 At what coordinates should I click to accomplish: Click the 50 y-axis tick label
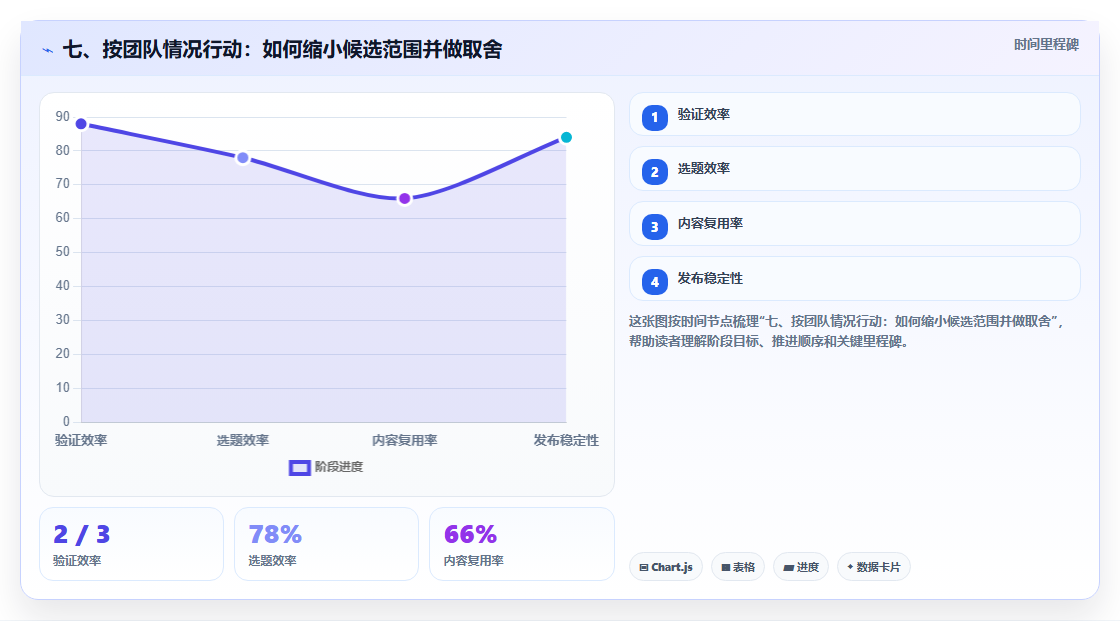(x=63, y=252)
